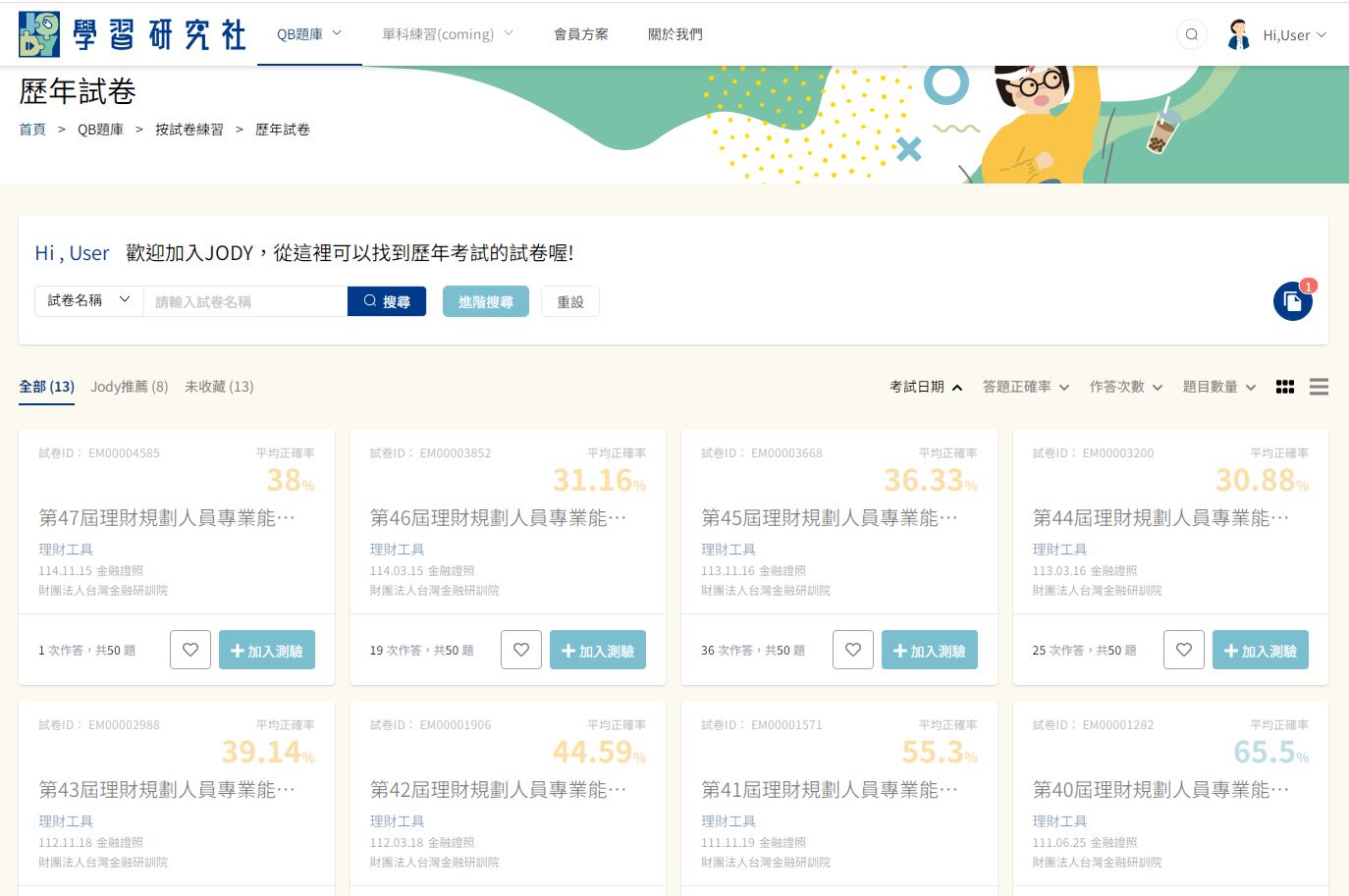Add 第45屆 exam using 加入測驗 button
This screenshot has height=896, width=1349.
tap(929, 650)
